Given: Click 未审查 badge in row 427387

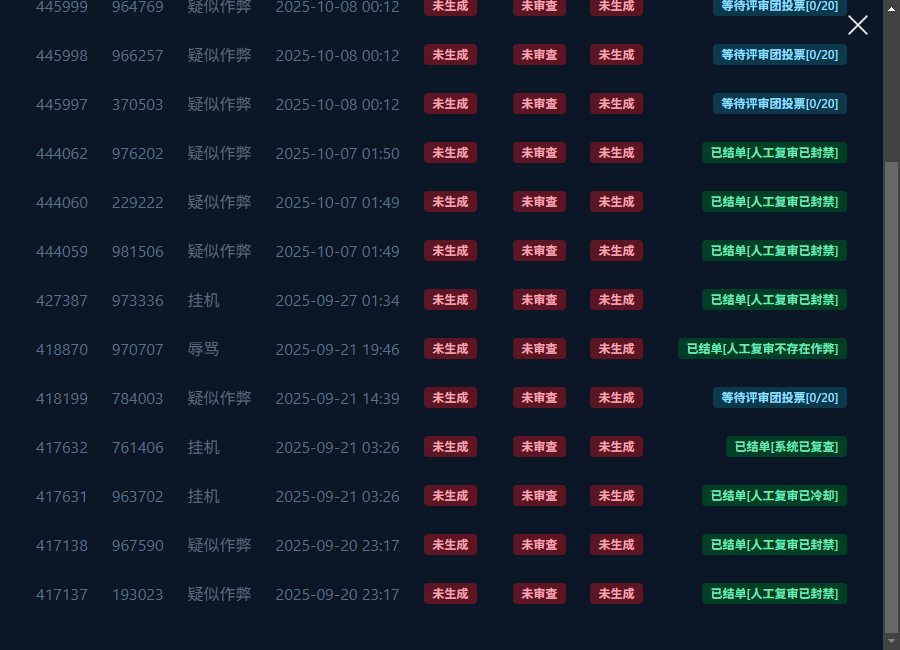Looking at the screenshot, I should pos(539,300).
